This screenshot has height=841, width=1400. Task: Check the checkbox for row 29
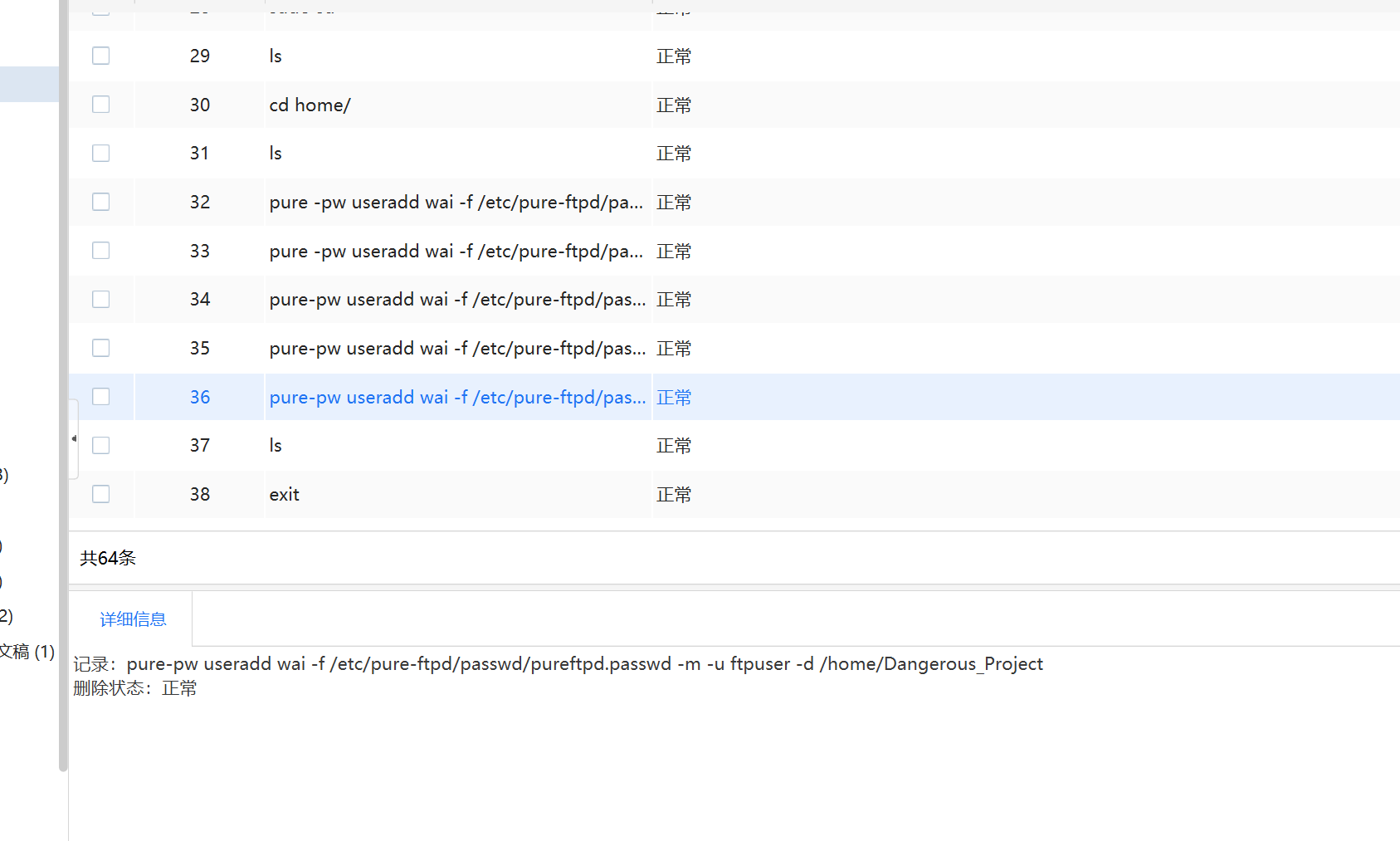(x=100, y=56)
